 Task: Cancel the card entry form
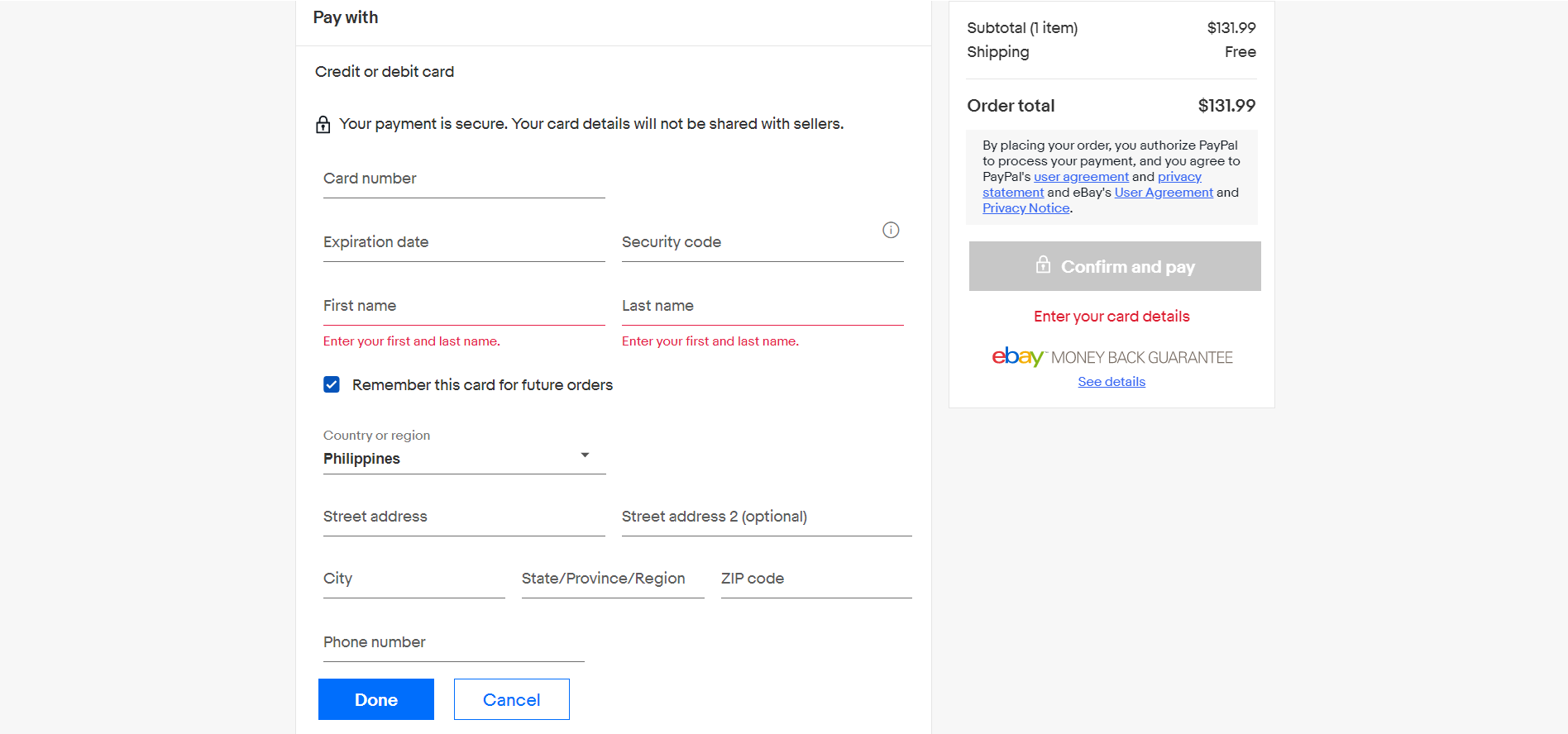click(511, 699)
